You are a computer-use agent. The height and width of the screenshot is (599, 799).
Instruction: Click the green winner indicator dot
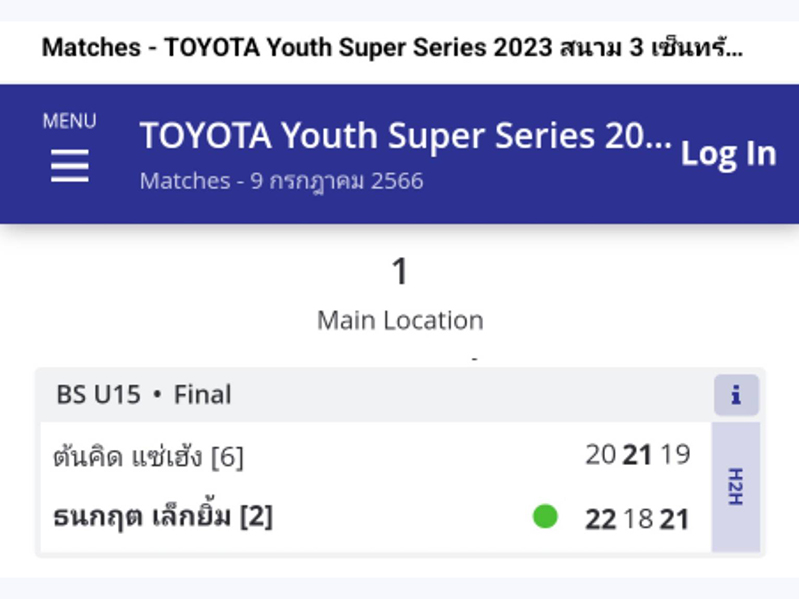tap(545, 516)
